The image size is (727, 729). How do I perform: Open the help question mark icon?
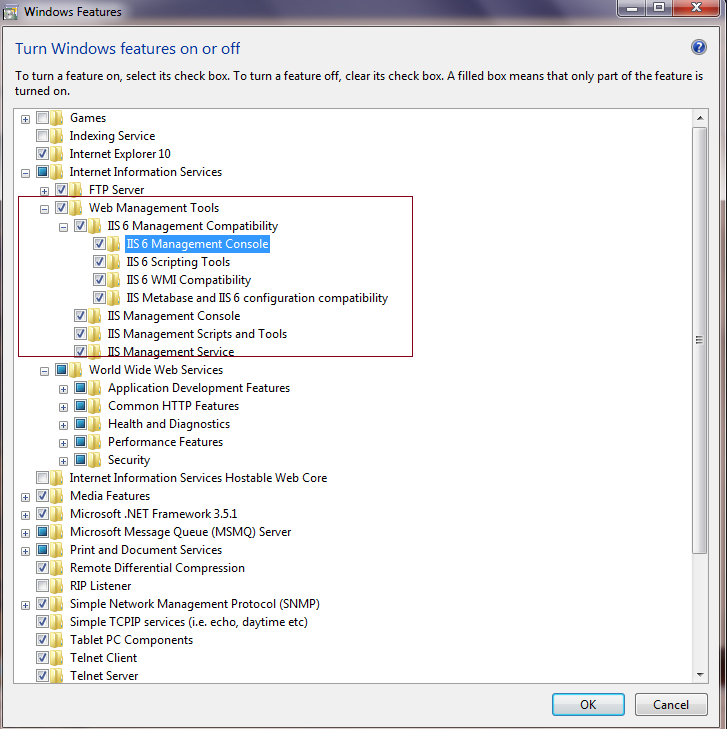click(x=698, y=47)
